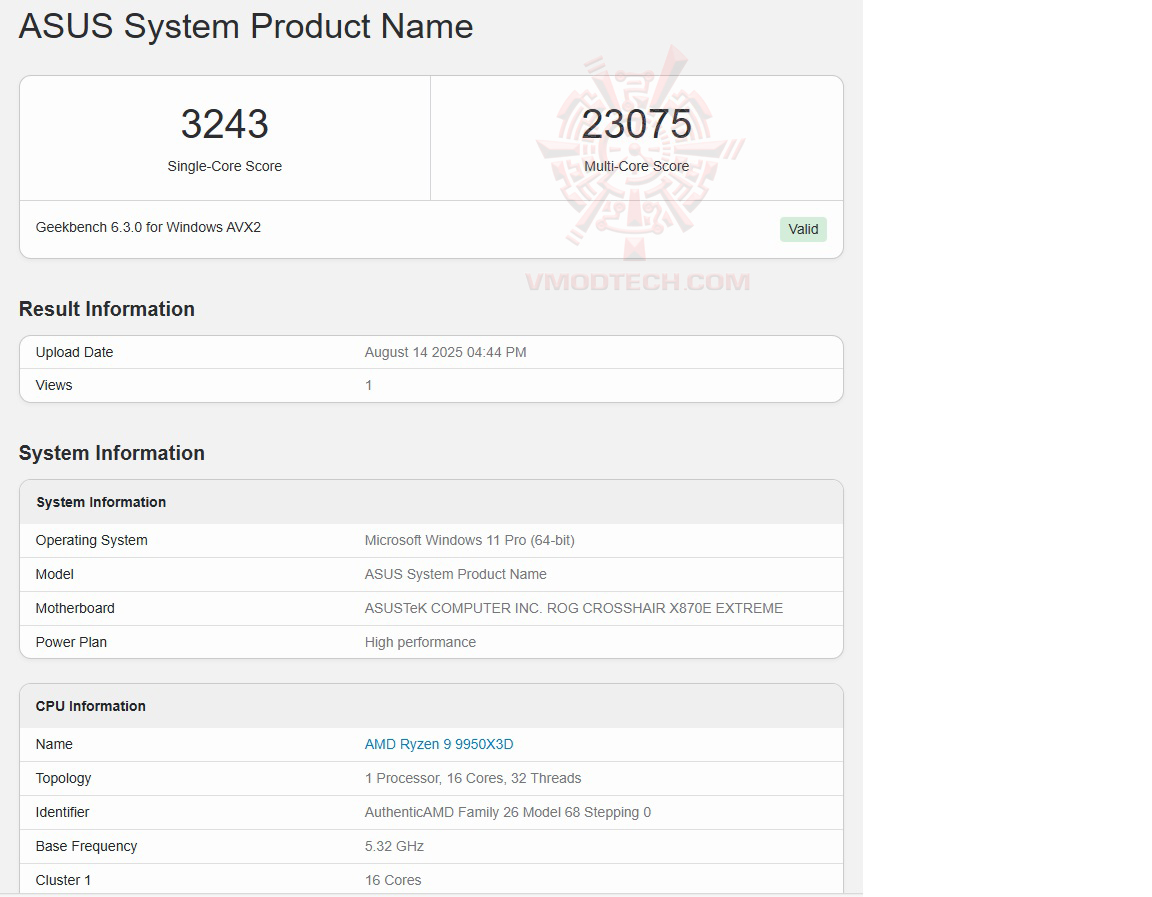
Task: Open the AMD Ryzen 9 9950X3D processor link
Action: click(438, 744)
